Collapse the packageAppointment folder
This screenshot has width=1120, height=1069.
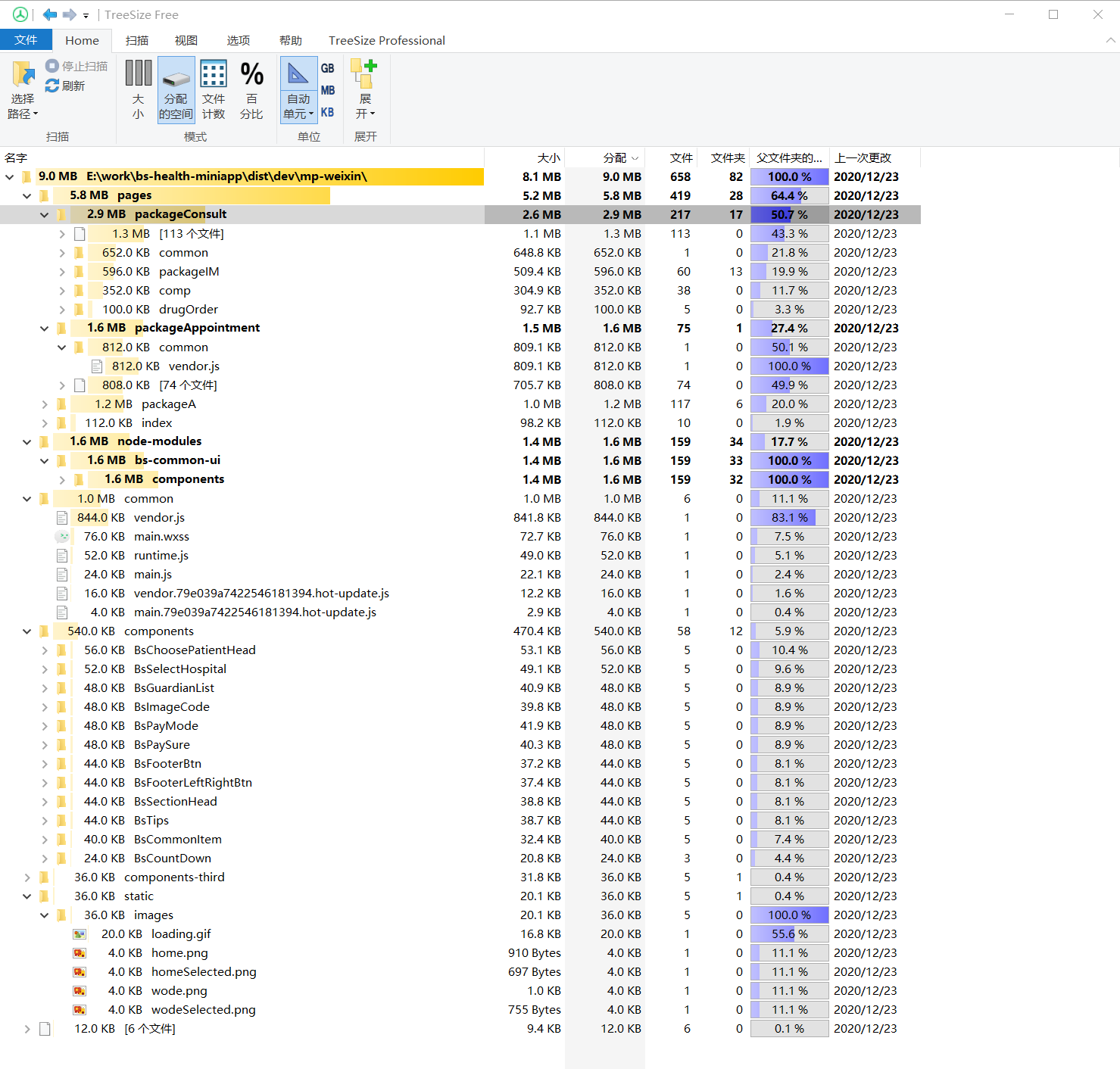click(x=44, y=328)
